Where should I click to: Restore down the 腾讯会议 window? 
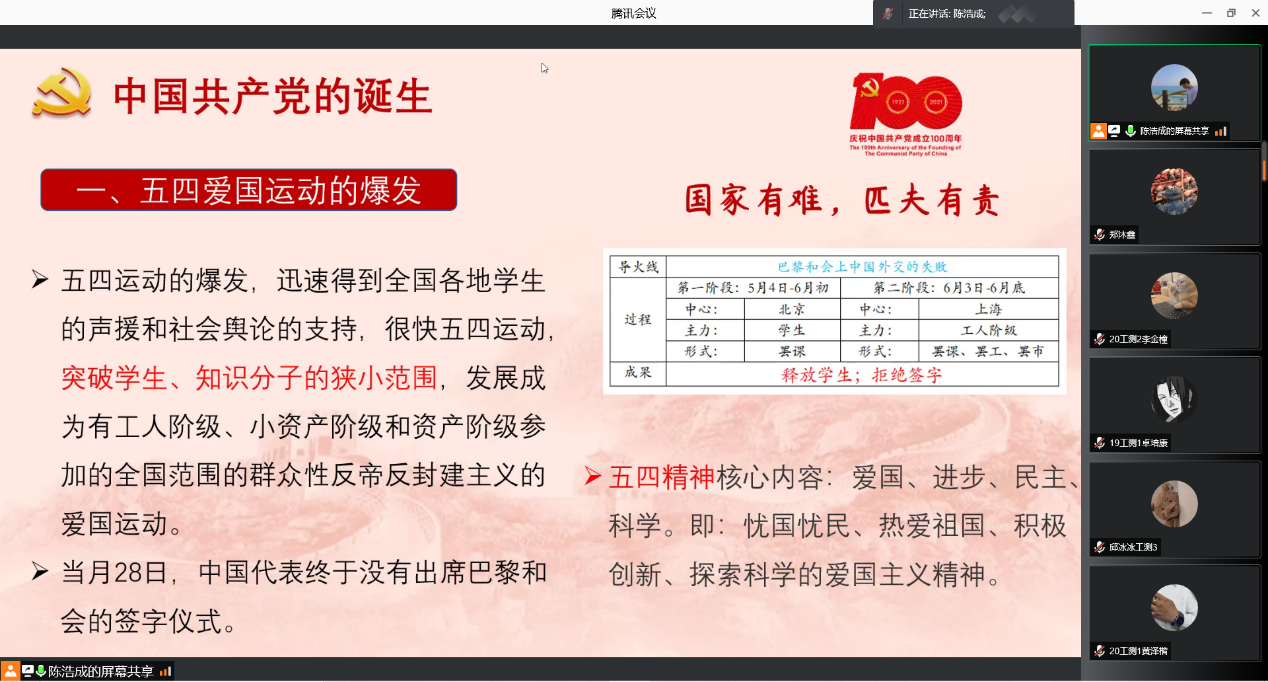(1231, 13)
